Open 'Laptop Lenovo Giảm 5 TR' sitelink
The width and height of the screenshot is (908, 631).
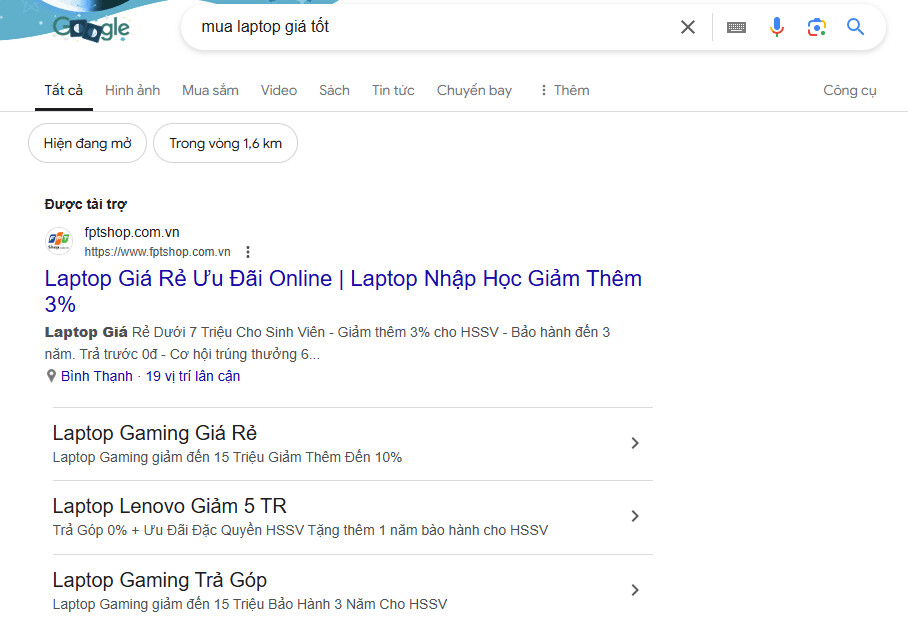point(169,506)
